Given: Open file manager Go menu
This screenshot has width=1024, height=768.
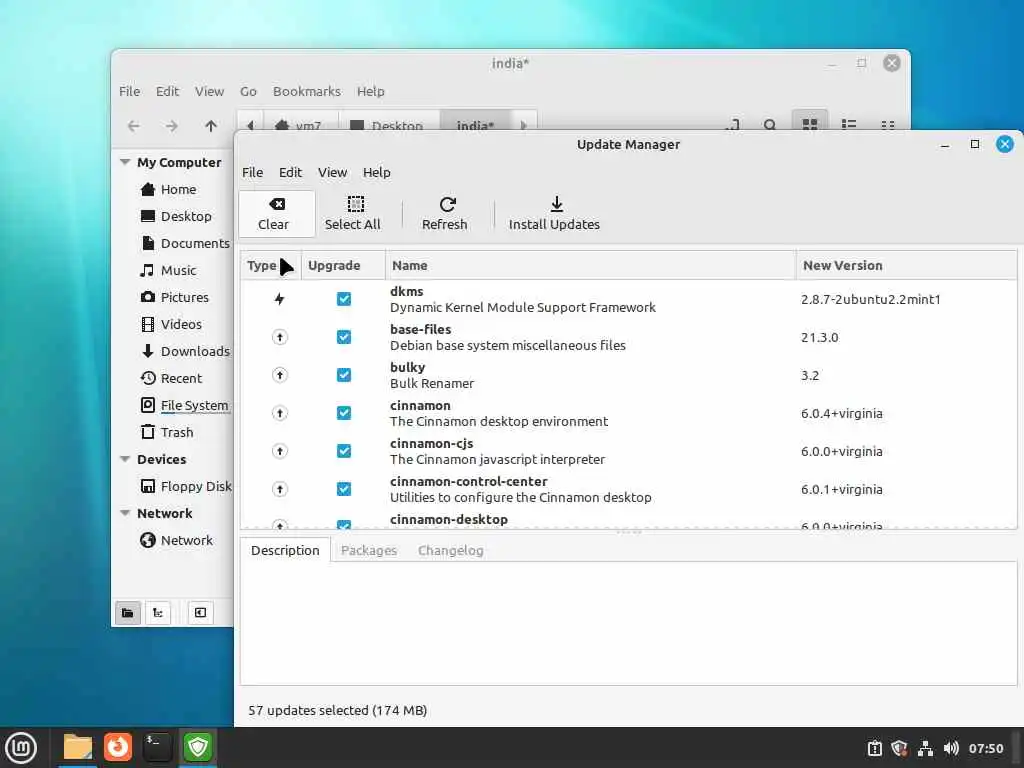Looking at the screenshot, I should [248, 91].
